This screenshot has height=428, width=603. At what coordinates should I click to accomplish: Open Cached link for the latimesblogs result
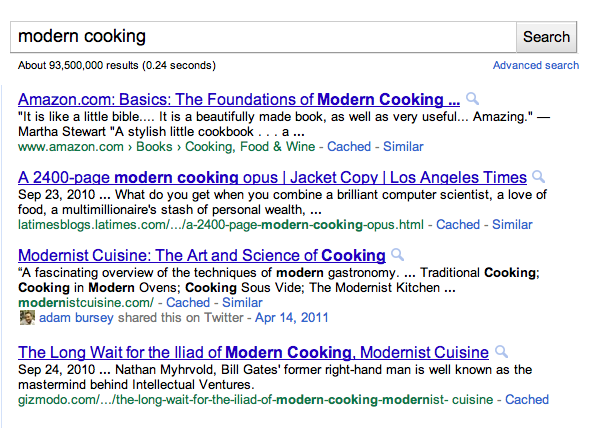458,224
